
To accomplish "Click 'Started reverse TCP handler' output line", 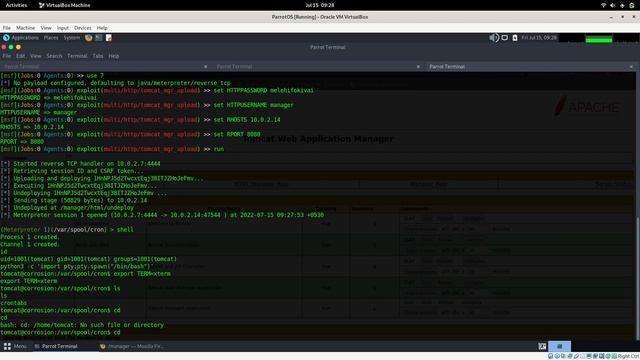I will [x=80, y=164].
